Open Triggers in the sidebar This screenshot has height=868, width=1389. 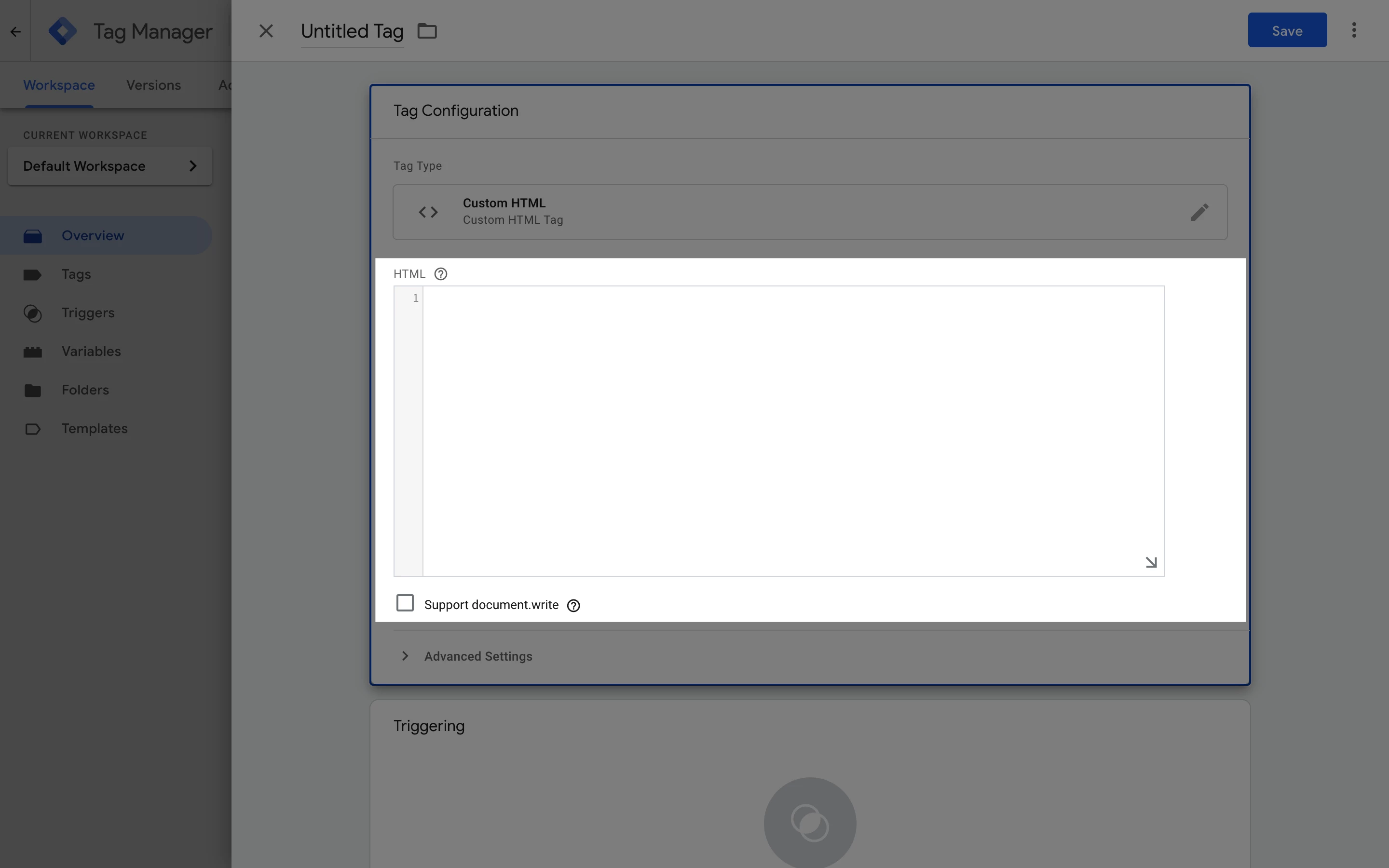click(x=88, y=313)
